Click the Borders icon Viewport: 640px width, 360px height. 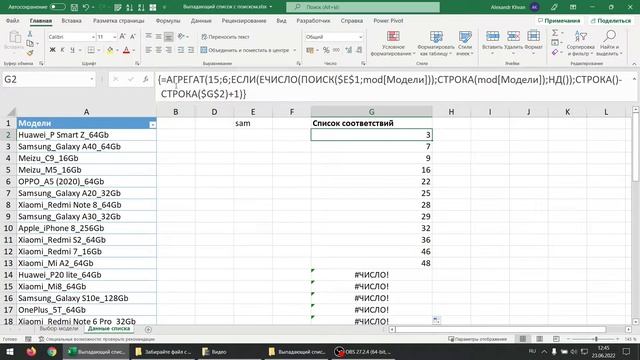(x=91, y=50)
